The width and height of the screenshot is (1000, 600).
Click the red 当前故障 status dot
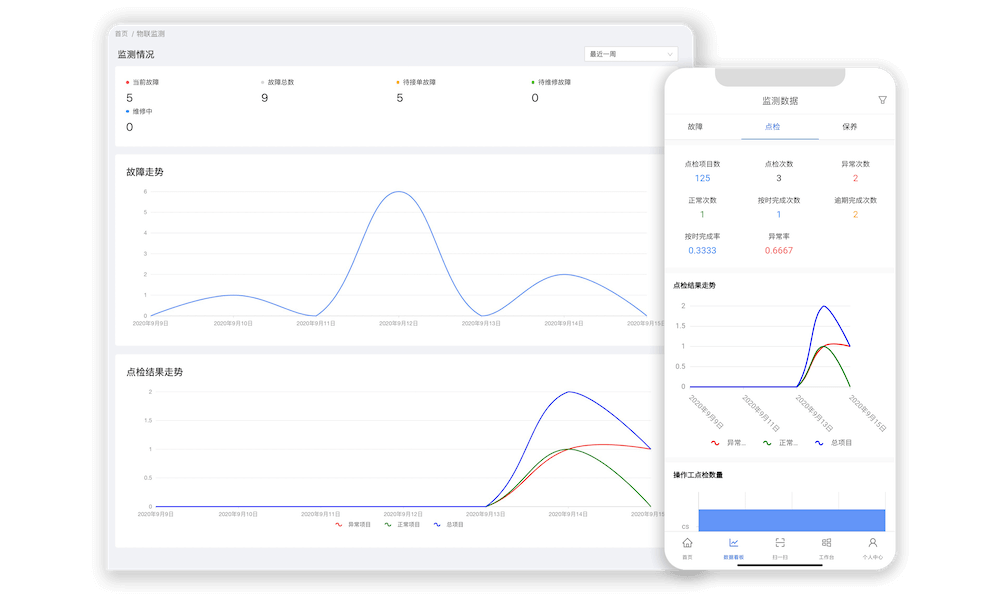[x=127, y=82]
